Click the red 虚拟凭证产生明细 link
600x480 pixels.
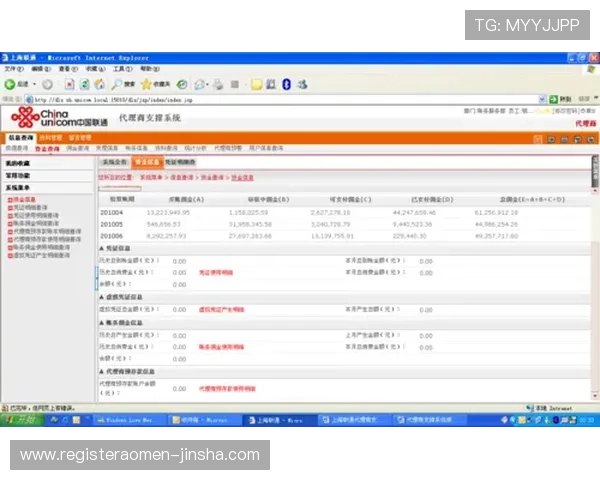point(220,310)
